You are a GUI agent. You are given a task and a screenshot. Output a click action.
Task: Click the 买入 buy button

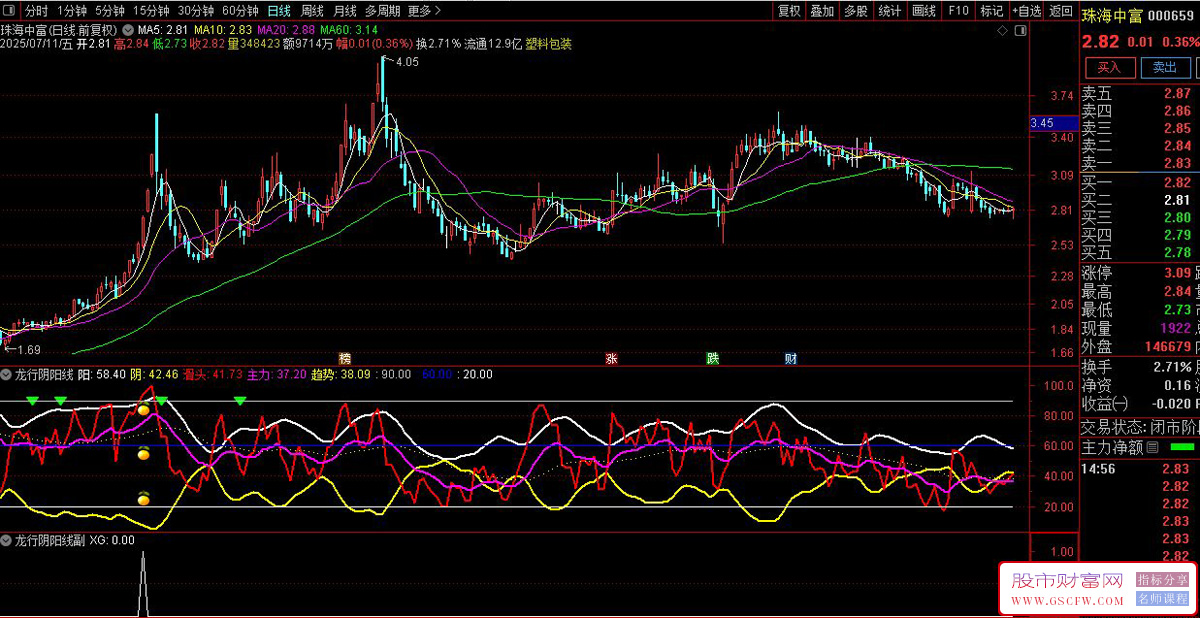click(1109, 67)
